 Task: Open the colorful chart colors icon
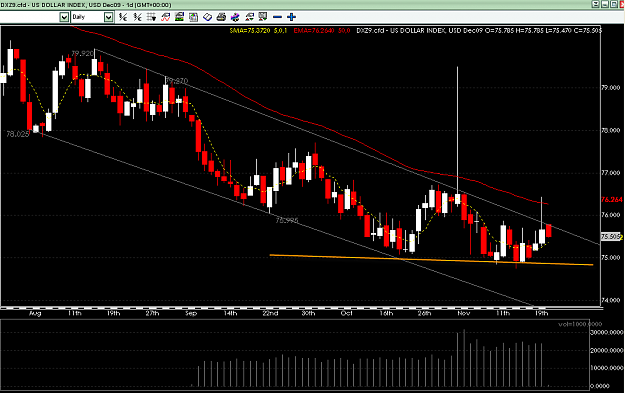pyautogui.click(x=235, y=17)
